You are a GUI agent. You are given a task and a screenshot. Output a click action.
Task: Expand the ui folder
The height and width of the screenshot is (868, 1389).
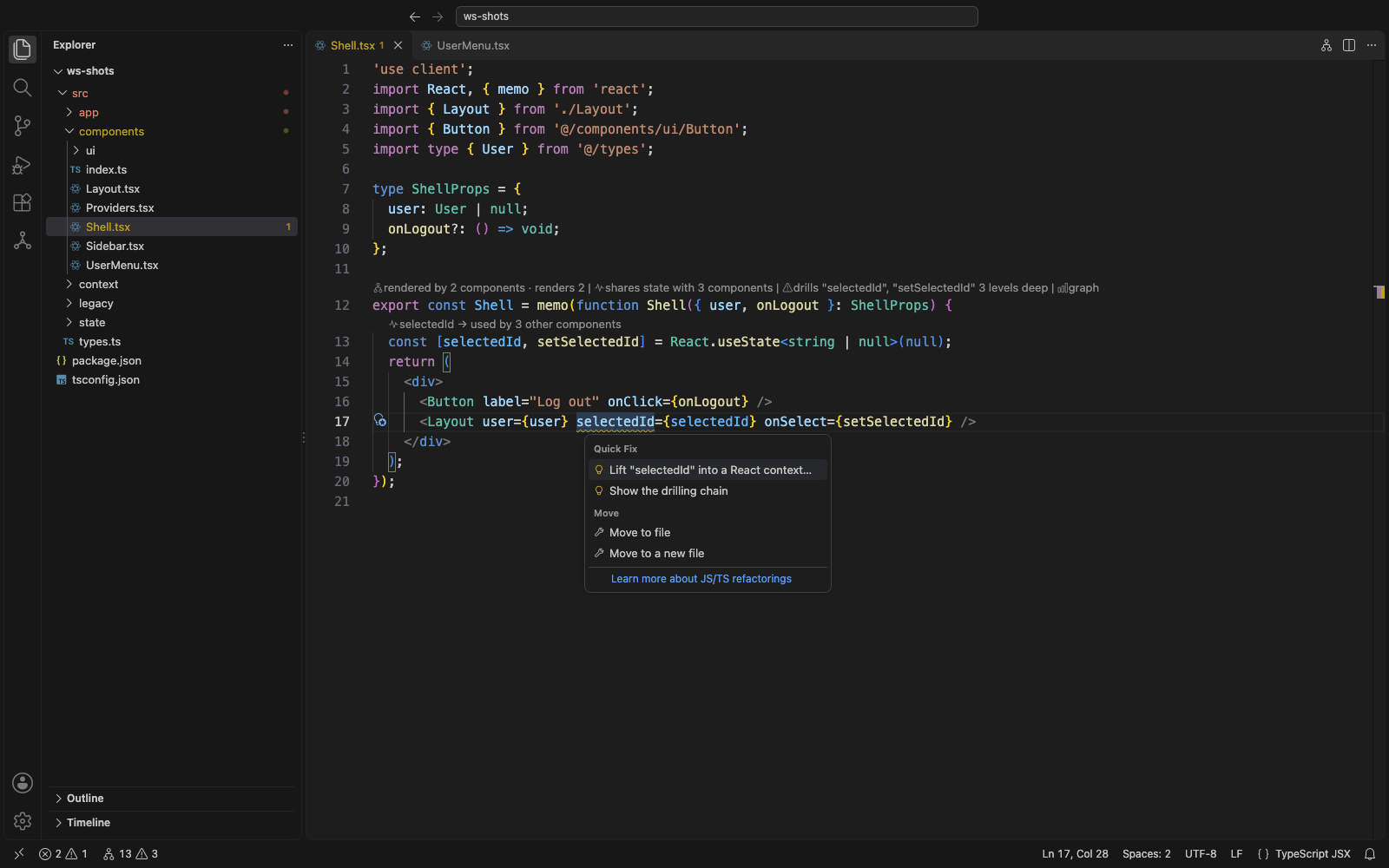pyautogui.click(x=76, y=150)
